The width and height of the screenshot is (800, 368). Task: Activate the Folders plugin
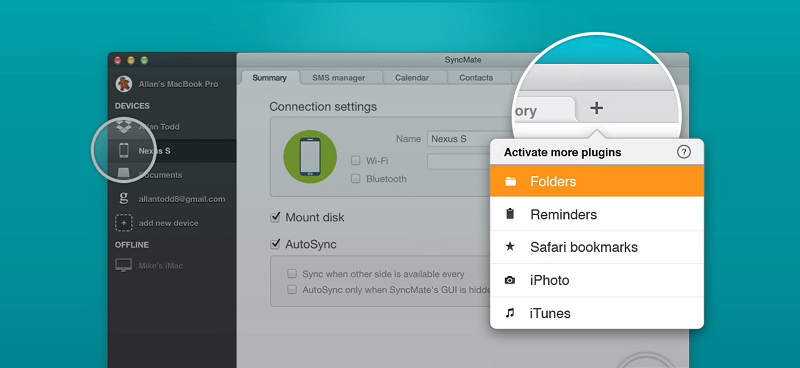(597, 181)
